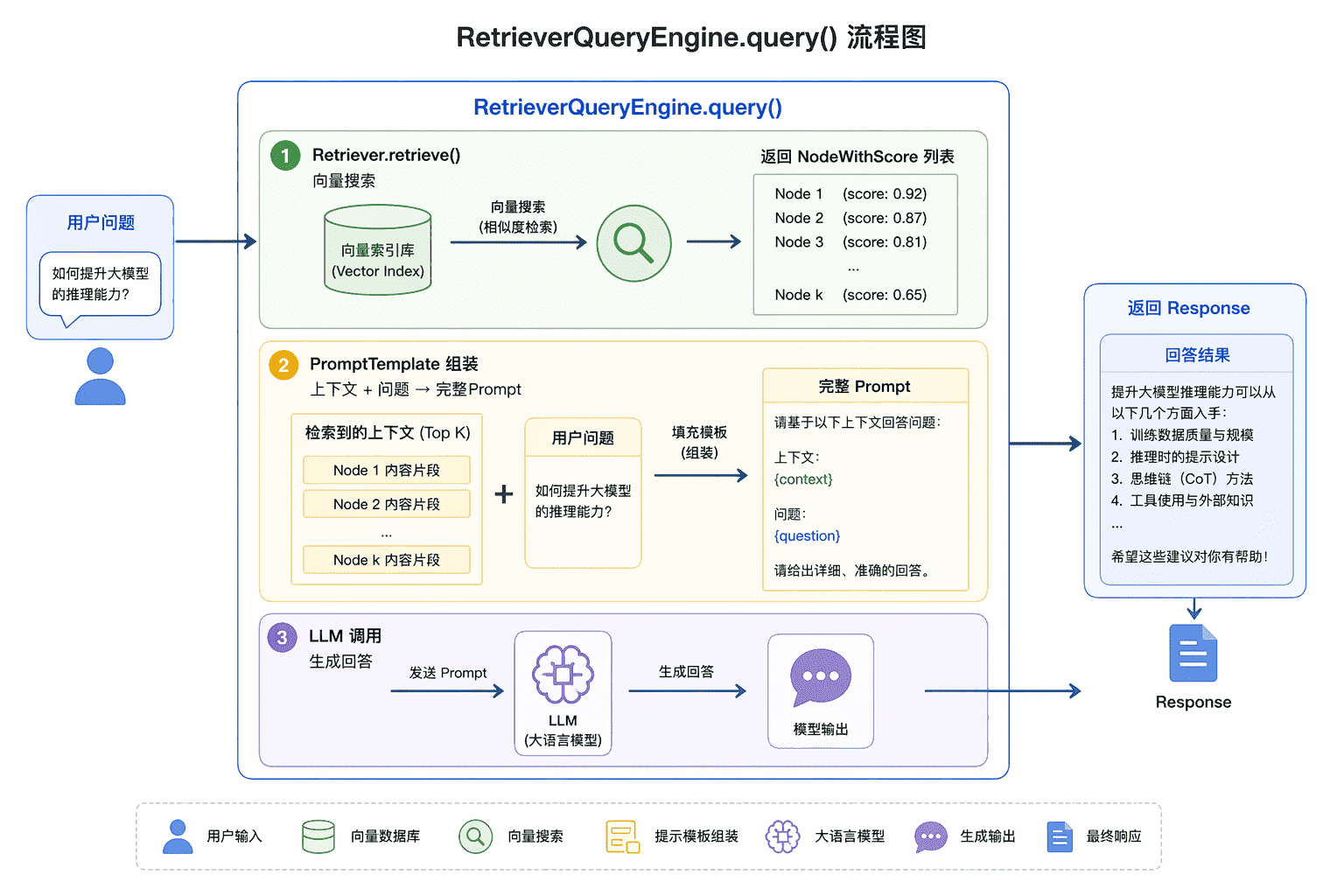The height and width of the screenshot is (896, 1344).
Task: Click the 最终响应 legend document icon
Action: (1059, 836)
